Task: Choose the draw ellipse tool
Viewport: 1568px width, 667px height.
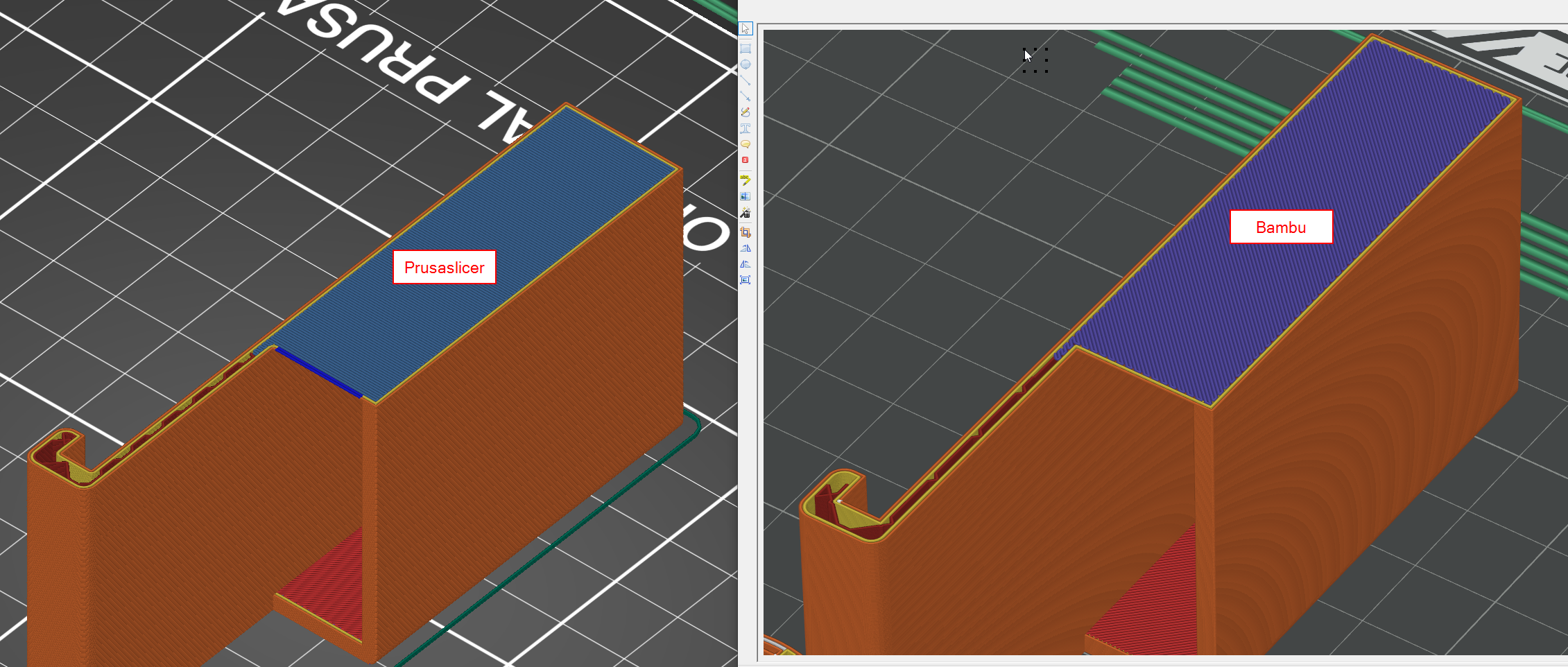Action: (746, 64)
